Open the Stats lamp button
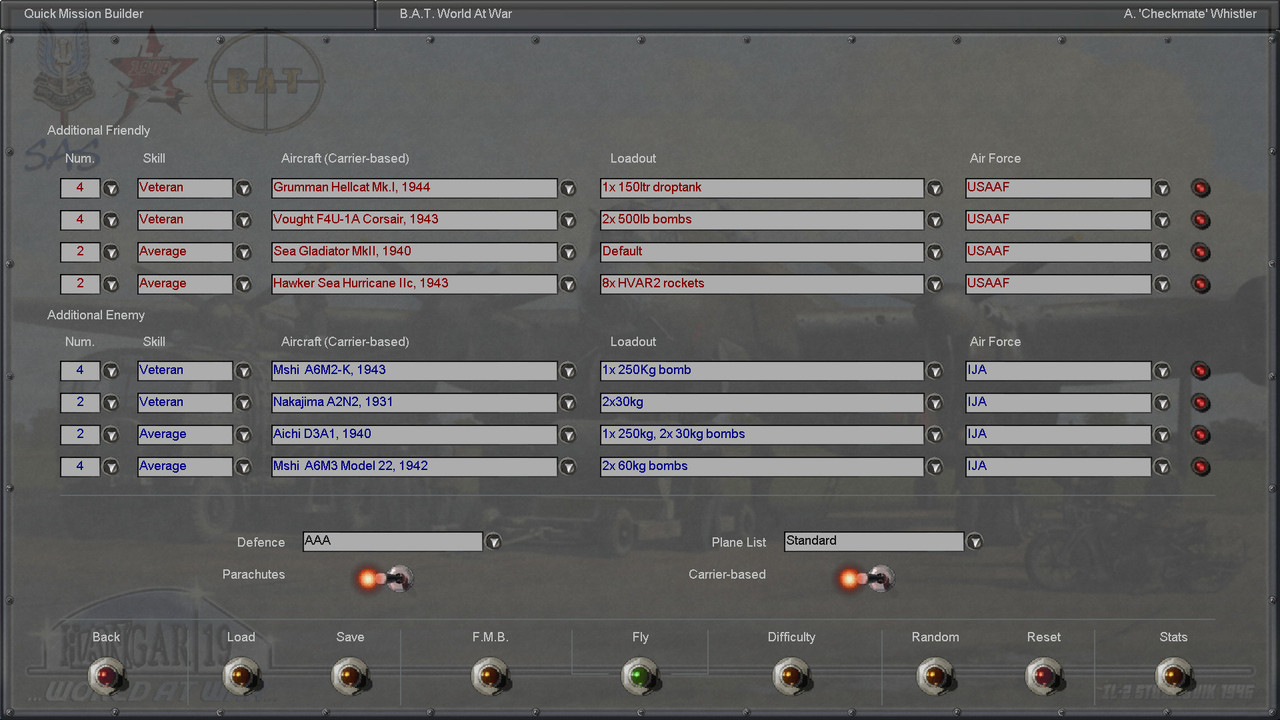Image resolution: width=1280 pixels, height=720 pixels. 1173,676
